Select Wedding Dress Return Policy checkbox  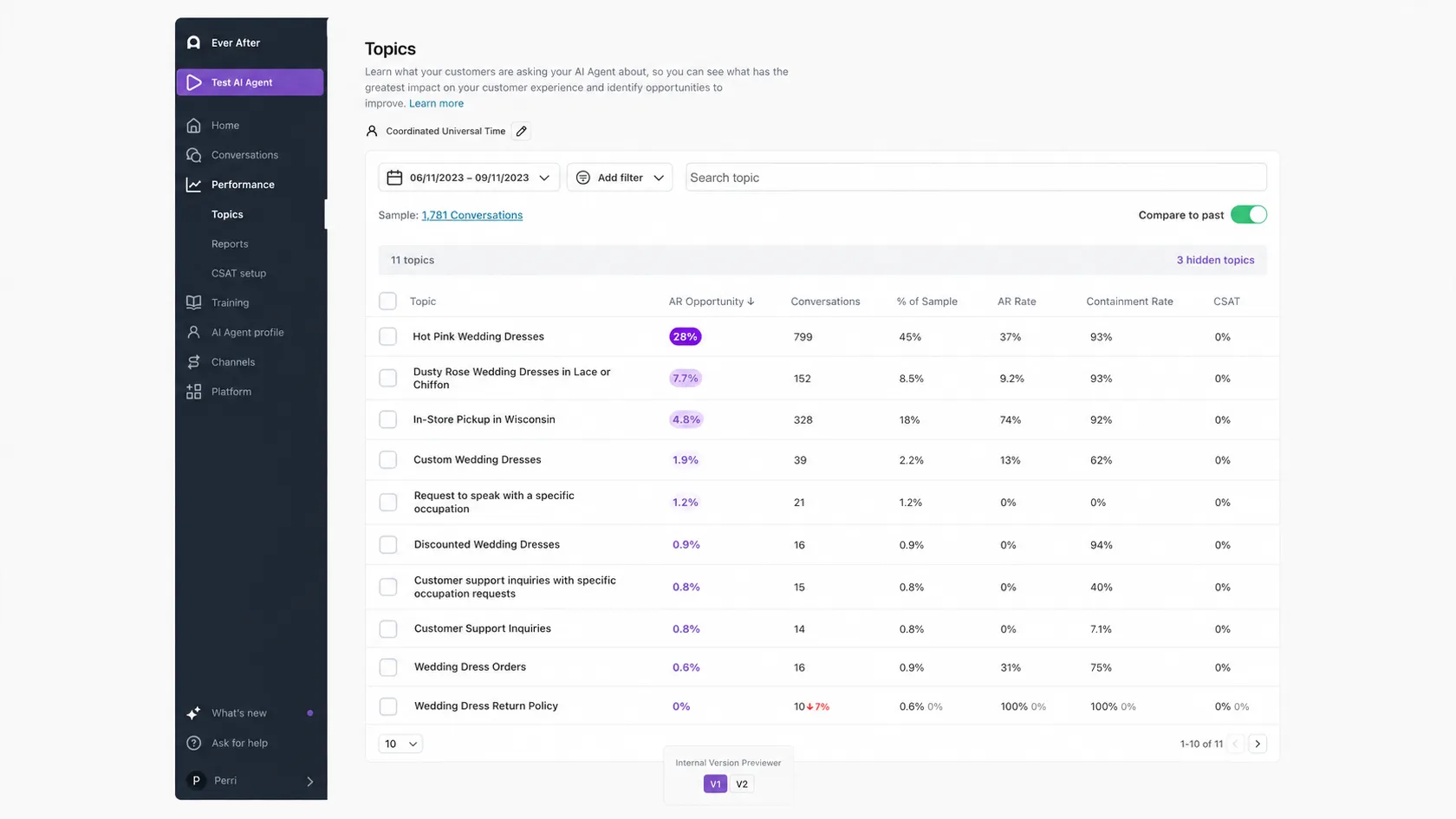pos(388,706)
